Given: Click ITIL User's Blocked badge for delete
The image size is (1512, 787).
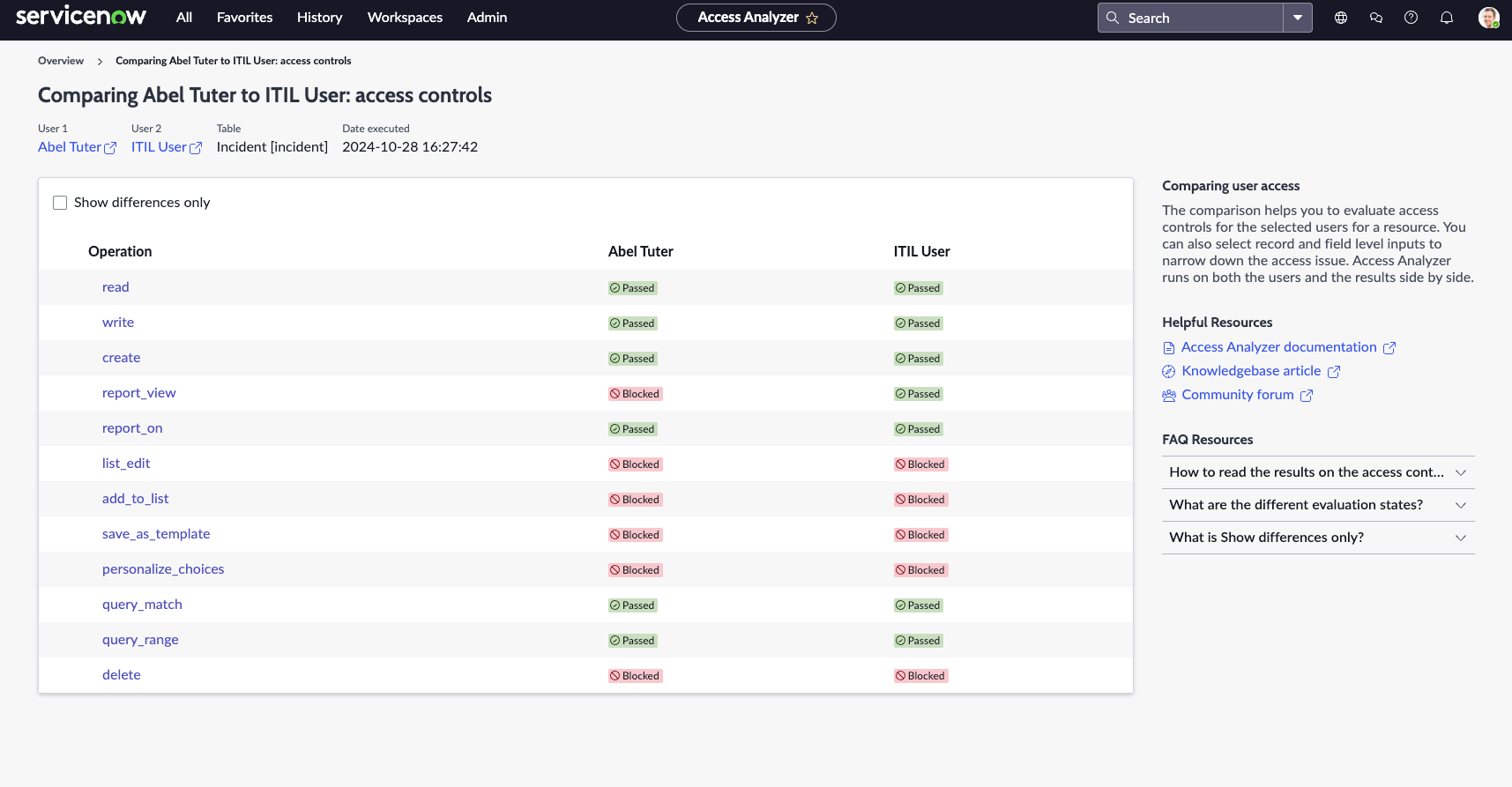Looking at the screenshot, I should (x=920, y=676).
